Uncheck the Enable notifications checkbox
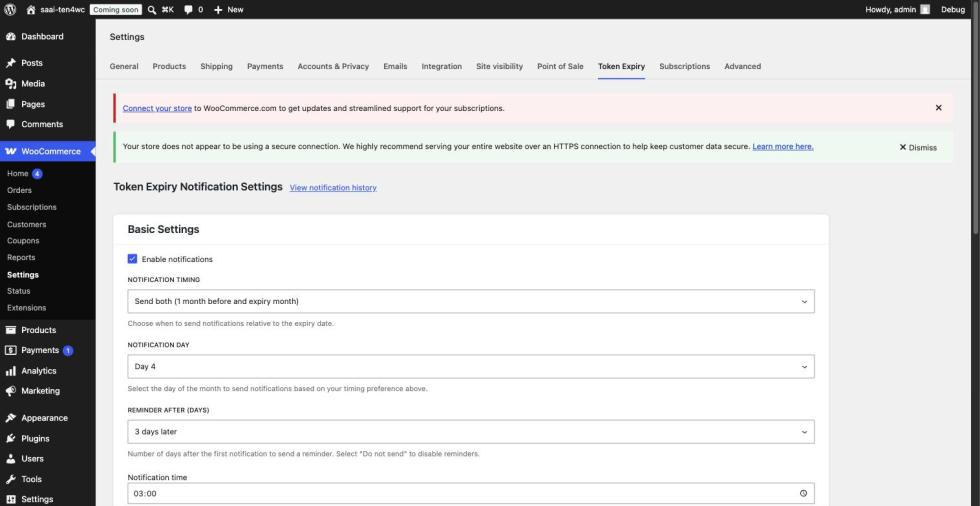Image resolution: width=980 pixels, height=506 pixels. pyautogui.click(x=132, y=259)
